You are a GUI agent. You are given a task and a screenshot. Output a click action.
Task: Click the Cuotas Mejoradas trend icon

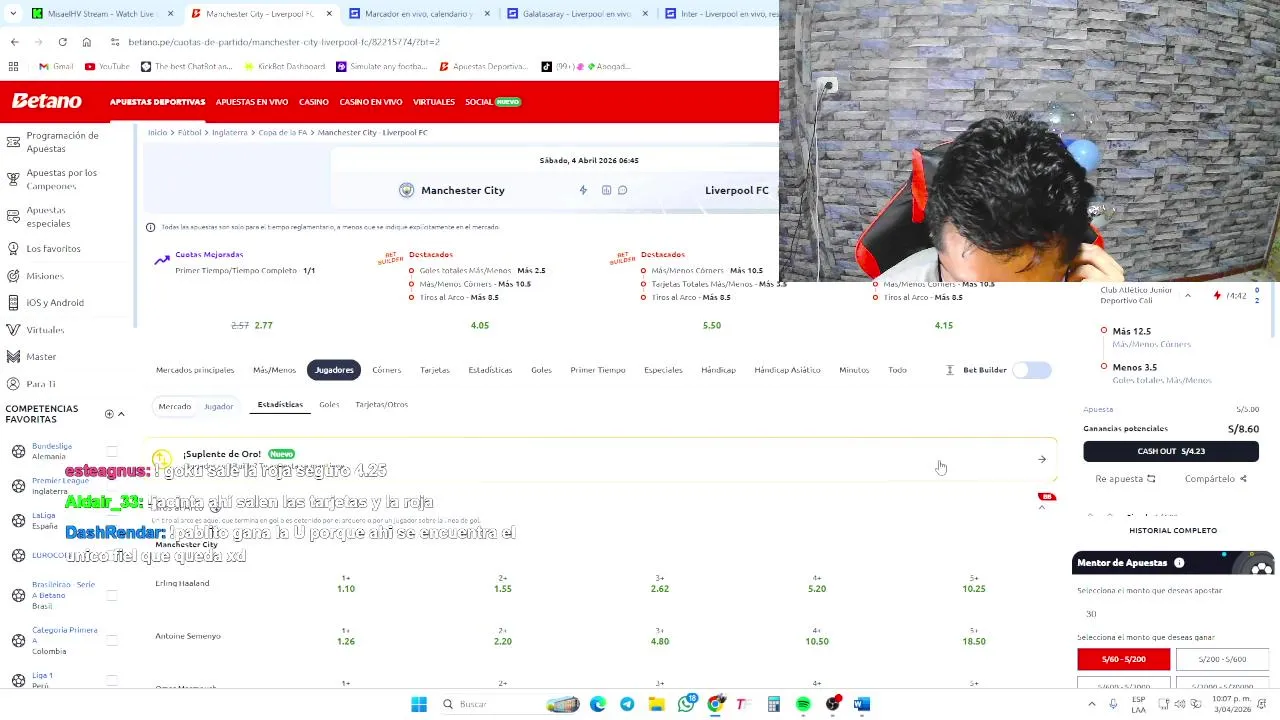click(162, 260)
